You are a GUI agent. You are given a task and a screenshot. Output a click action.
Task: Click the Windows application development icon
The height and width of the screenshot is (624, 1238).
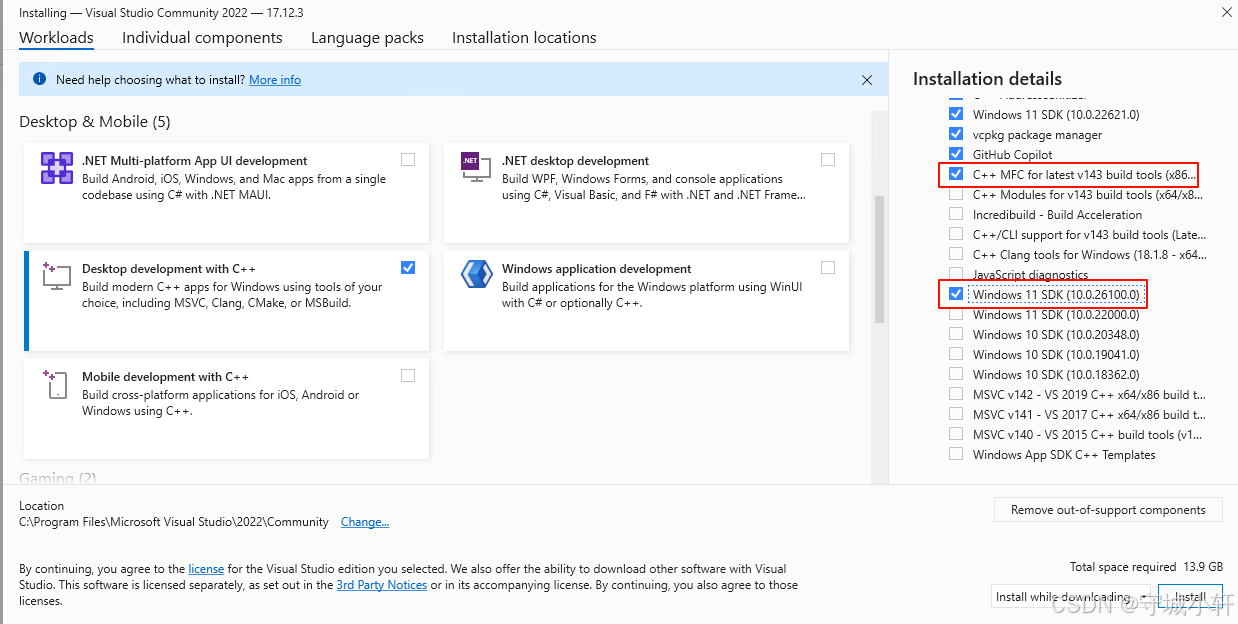tap(476, 275)
